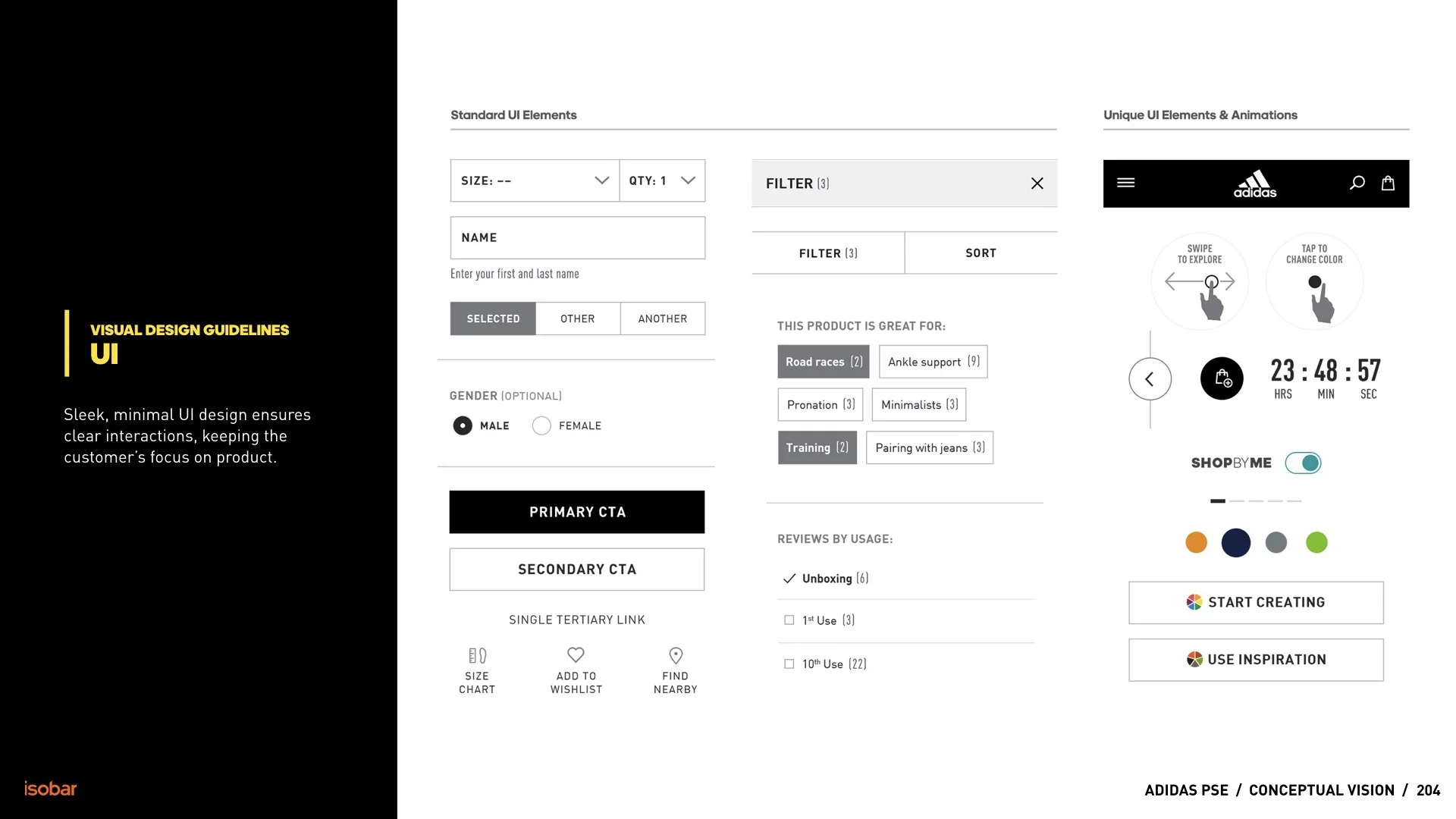Viewport: 1456px width, 819px height.
Task: Toggle the Shop By Me switch
Action: click(x=1303, y=463)
